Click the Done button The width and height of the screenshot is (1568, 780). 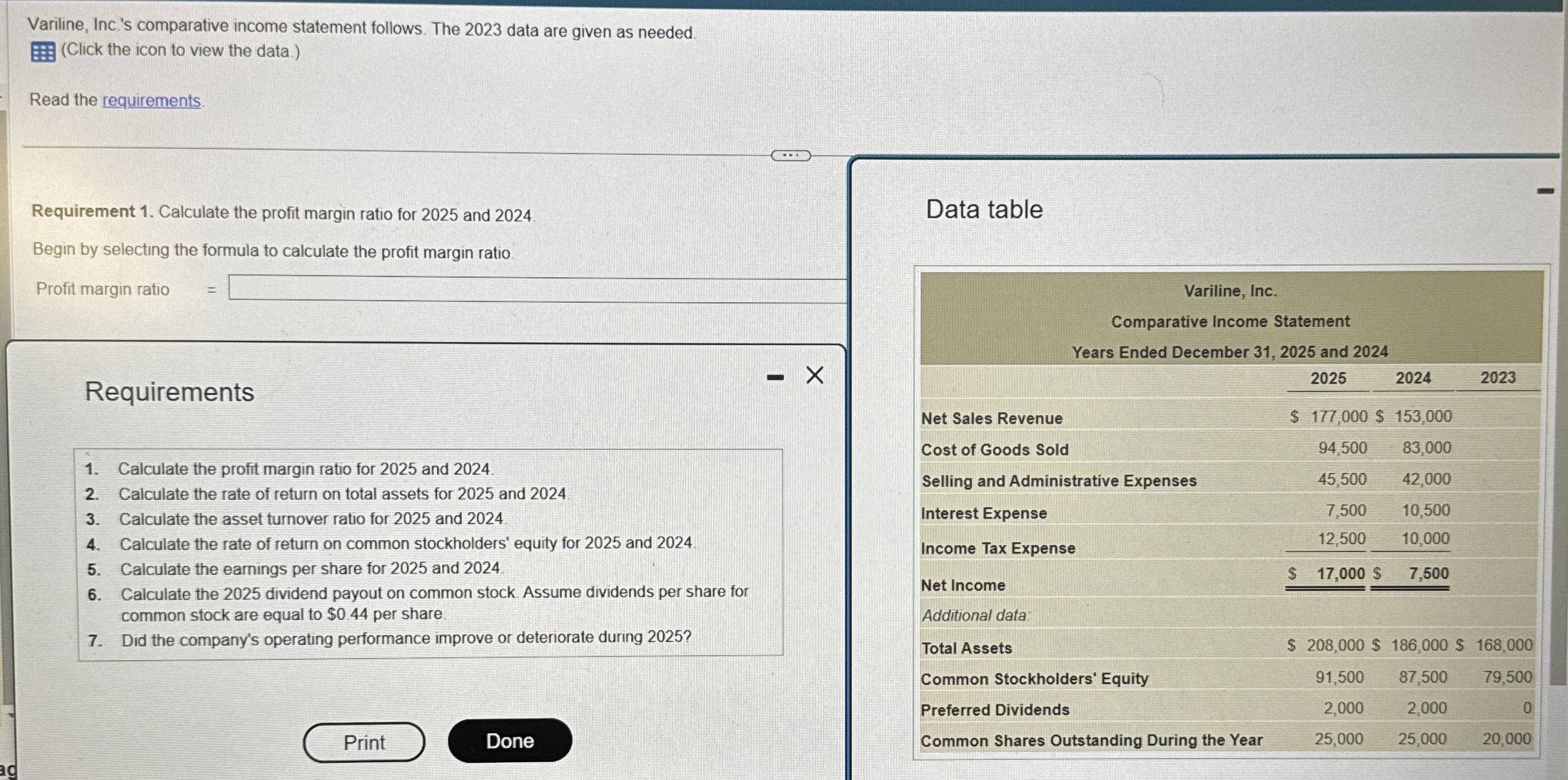508,740
